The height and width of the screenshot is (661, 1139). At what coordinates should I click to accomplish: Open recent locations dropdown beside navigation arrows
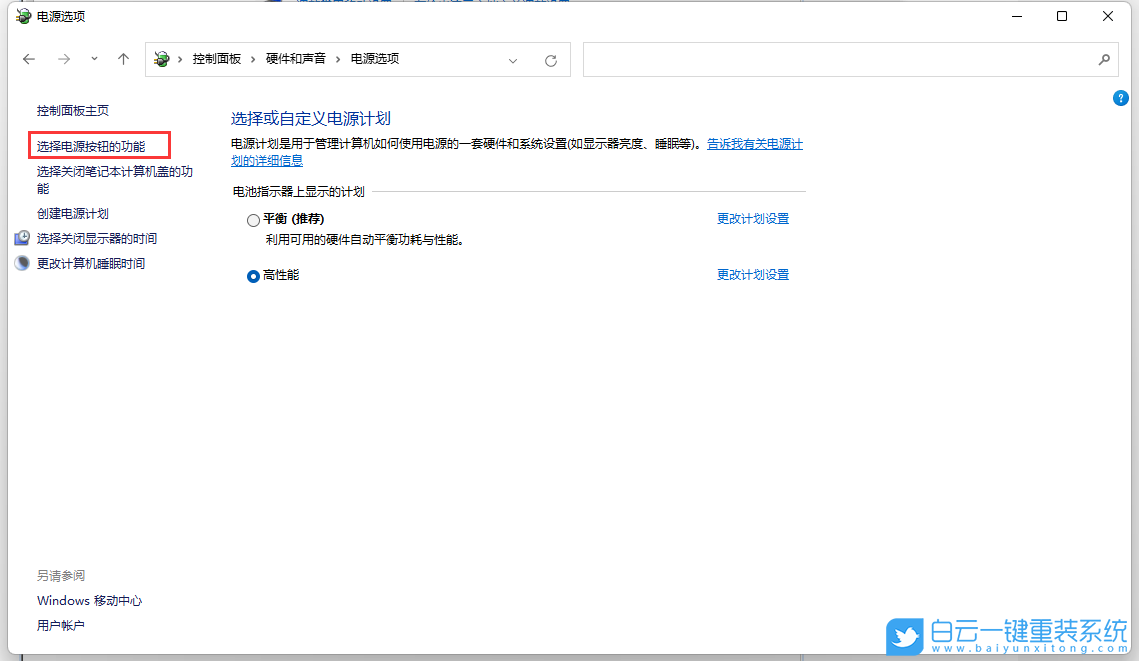pyautogui.click(x=93, y=59)
